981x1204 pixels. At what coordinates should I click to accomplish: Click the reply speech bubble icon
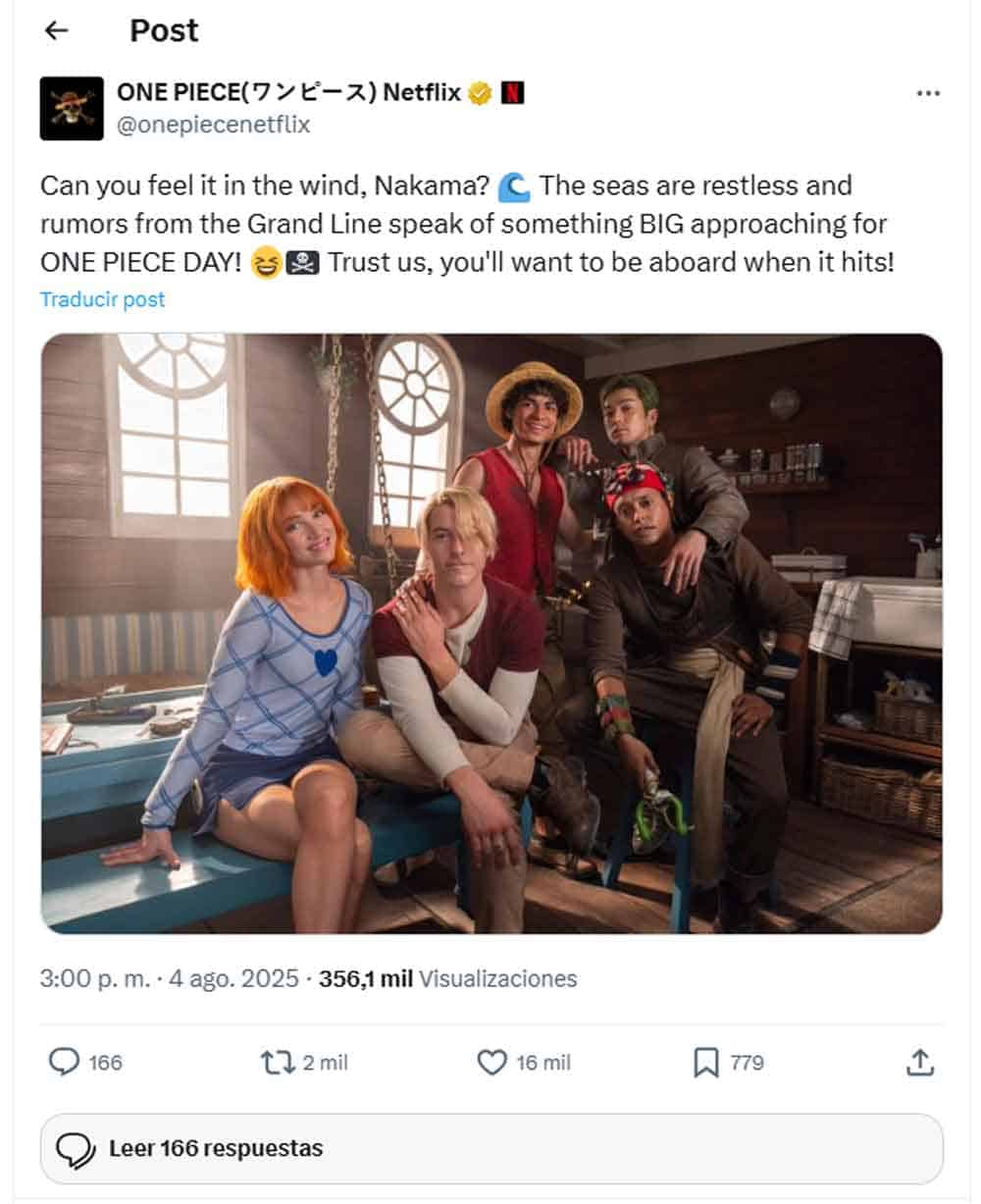point(64,1062)
